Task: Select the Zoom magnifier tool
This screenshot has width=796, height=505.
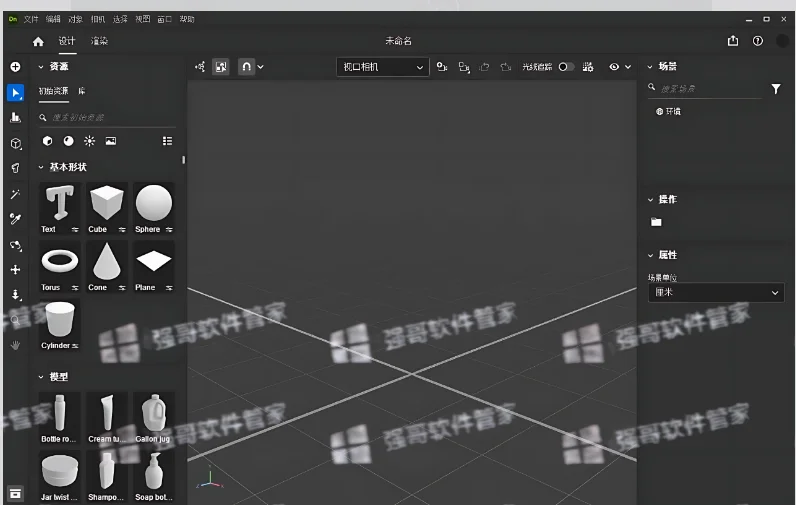Action: pyautogui.click(x=15, y=320)
